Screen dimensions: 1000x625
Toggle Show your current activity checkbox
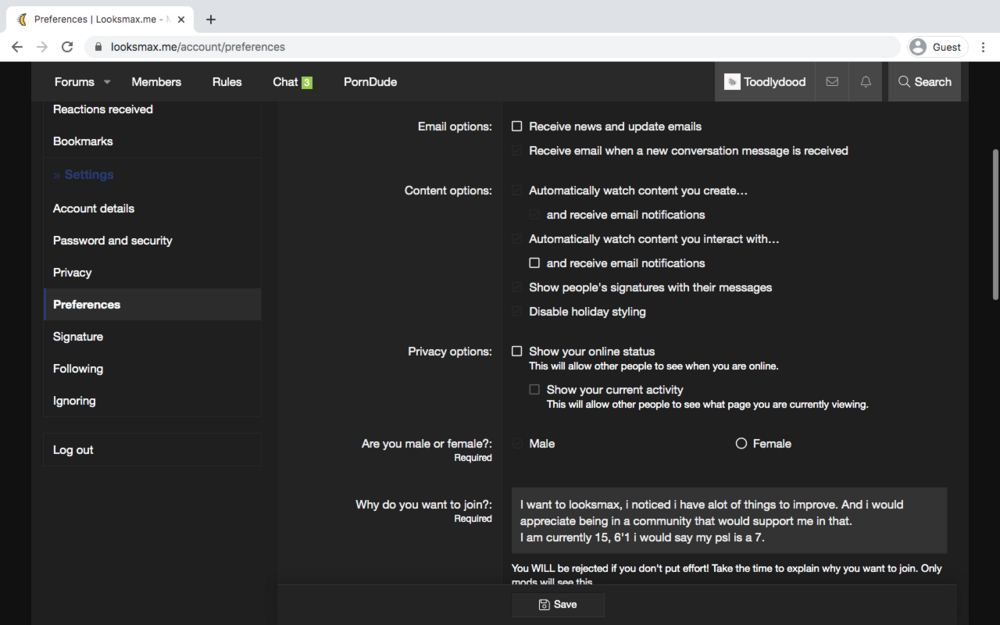coord(534,390)
